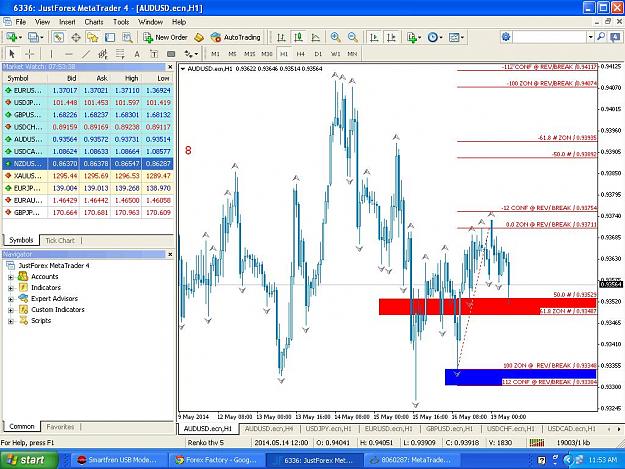
Task: Click the New Order button
Action: (165, 37)
